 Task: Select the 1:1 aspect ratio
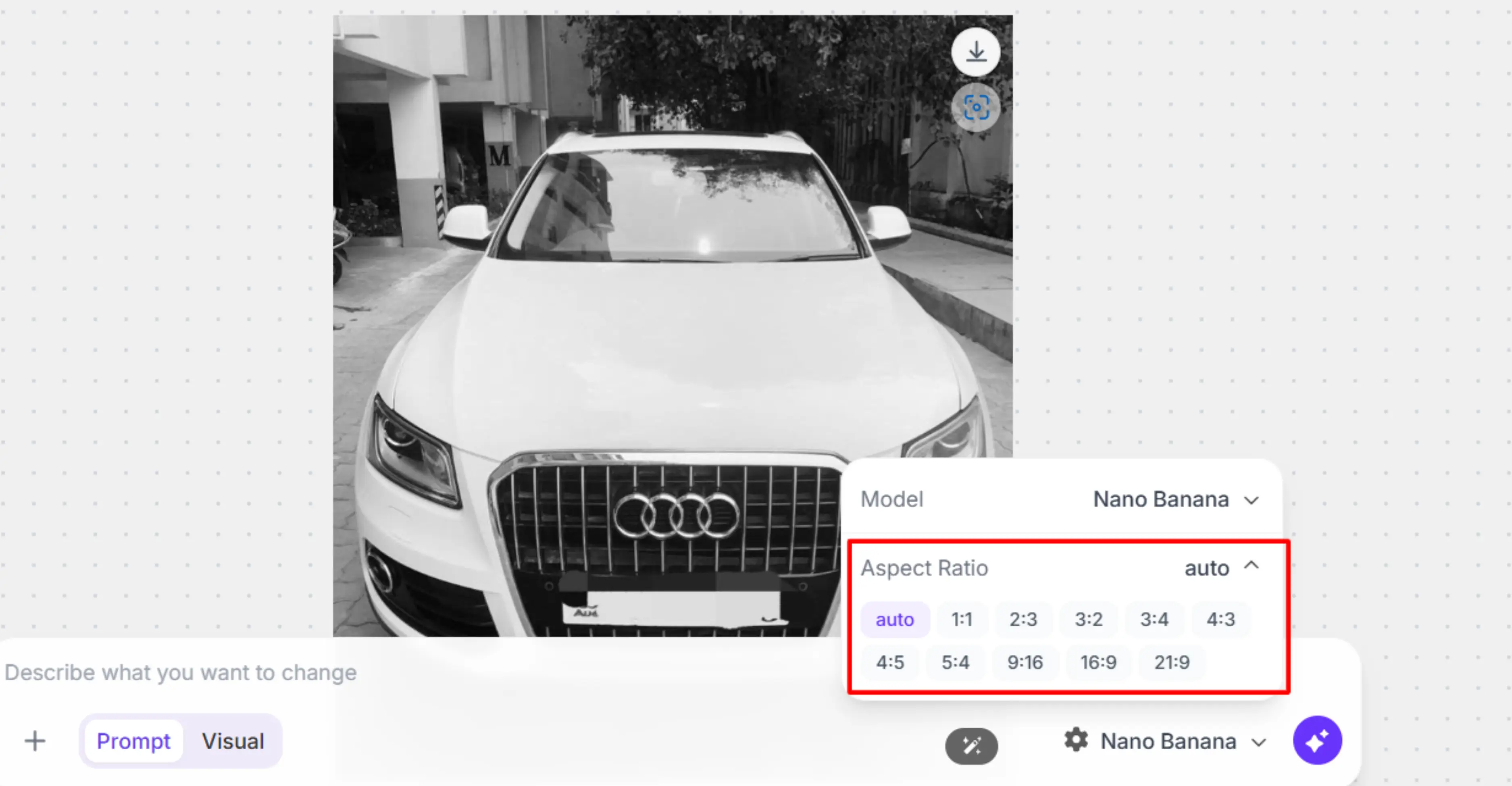[962, 620]
